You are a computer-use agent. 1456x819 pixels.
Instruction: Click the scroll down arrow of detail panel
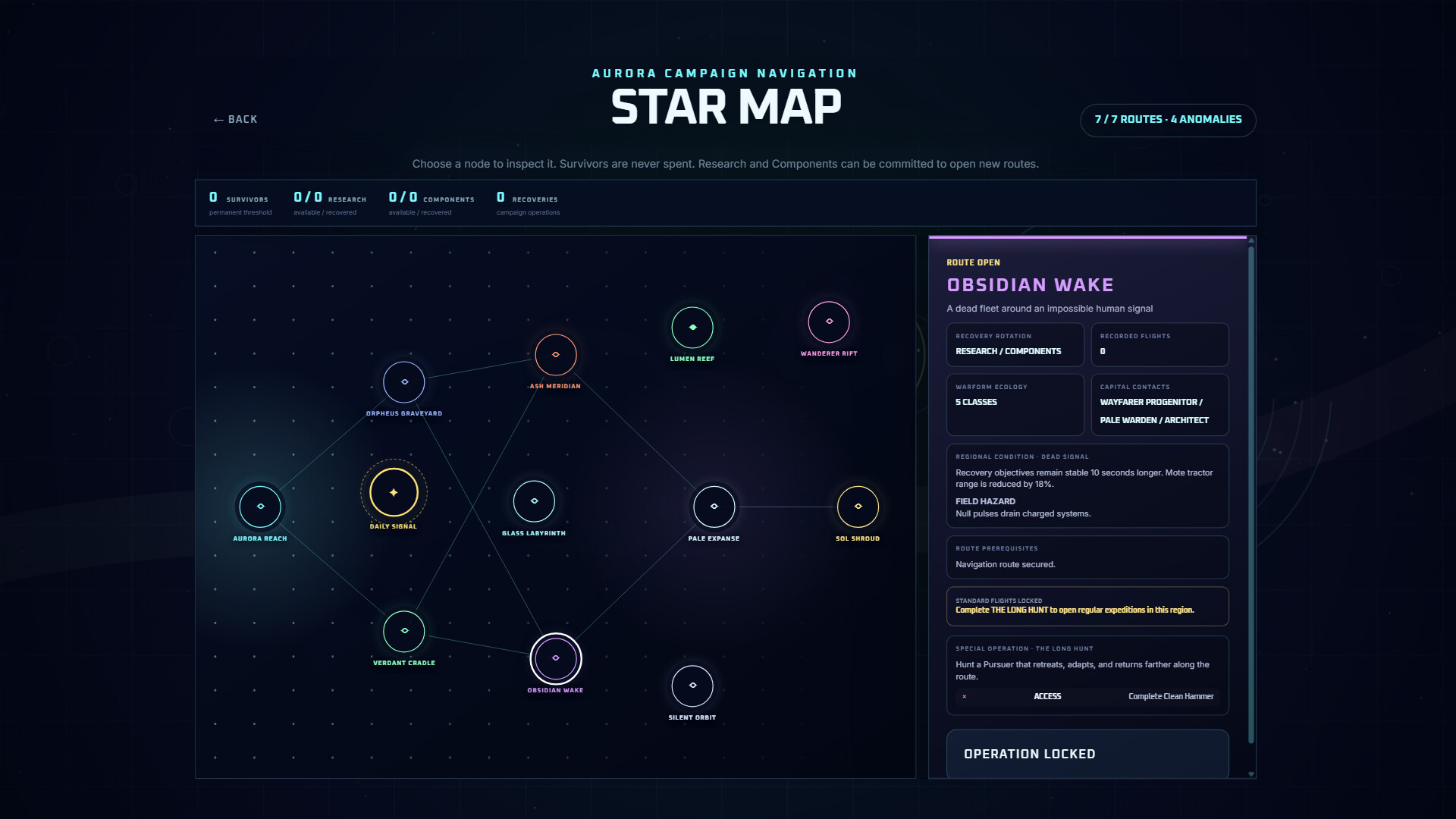1251,774
